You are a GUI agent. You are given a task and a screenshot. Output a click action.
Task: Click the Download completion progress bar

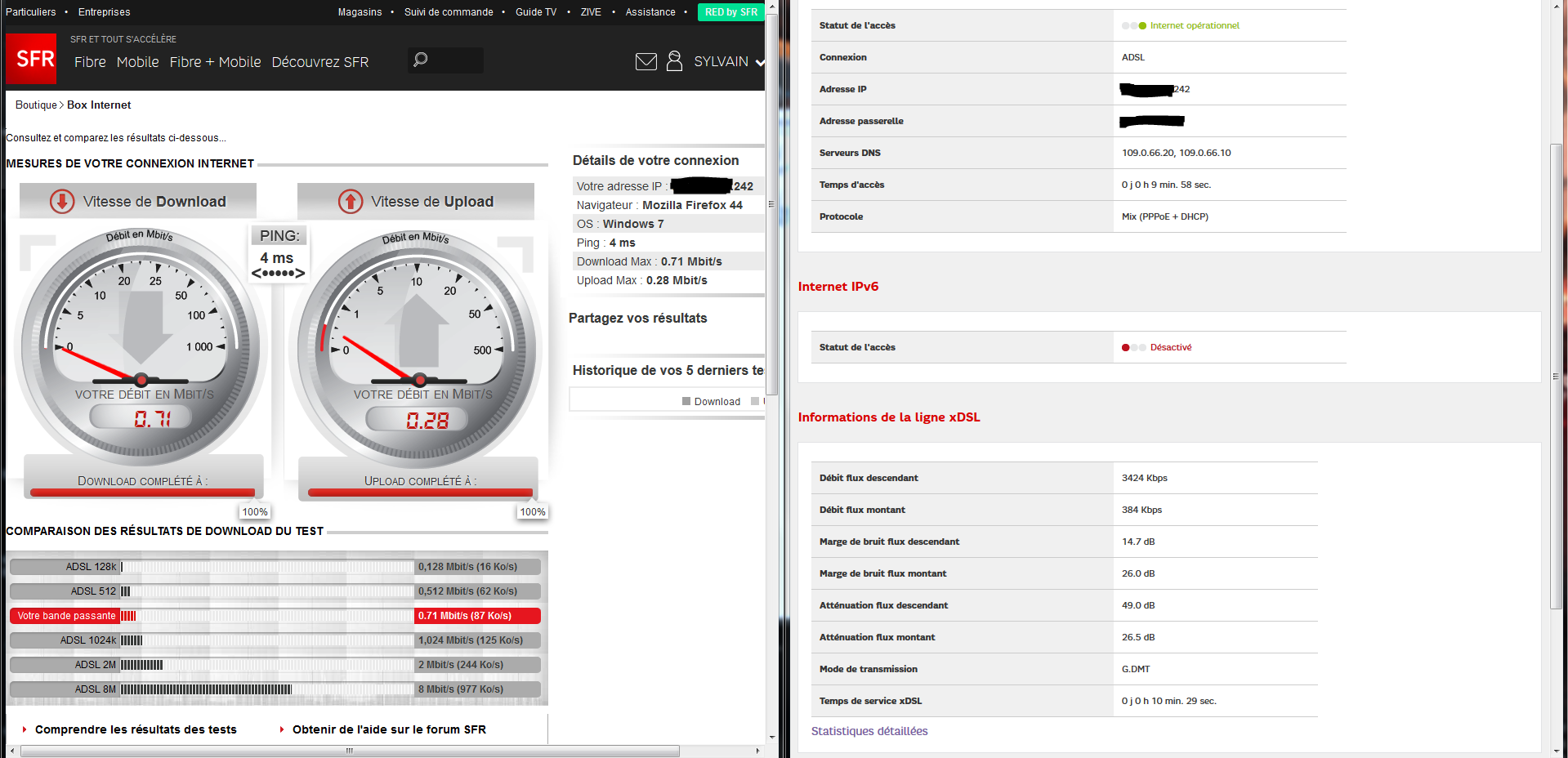[x=143, y=493]
